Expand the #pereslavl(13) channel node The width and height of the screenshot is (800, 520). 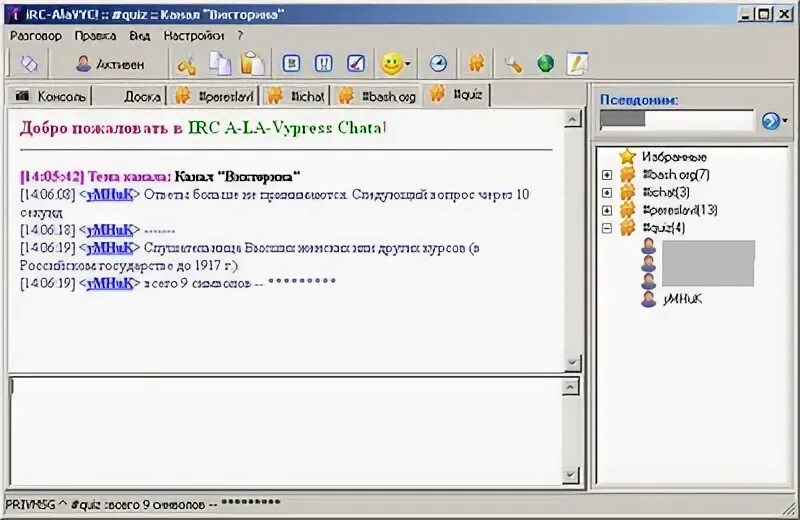(x=607, y=210)
